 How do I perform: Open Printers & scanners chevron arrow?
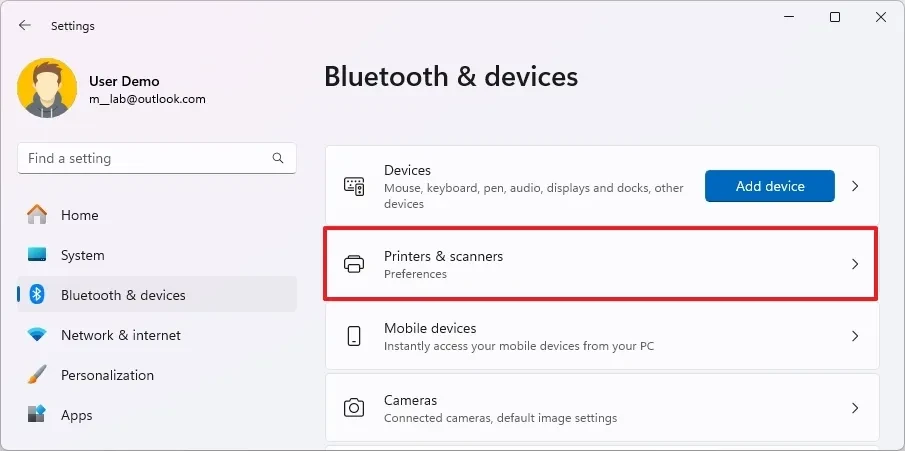click(855, 264)
